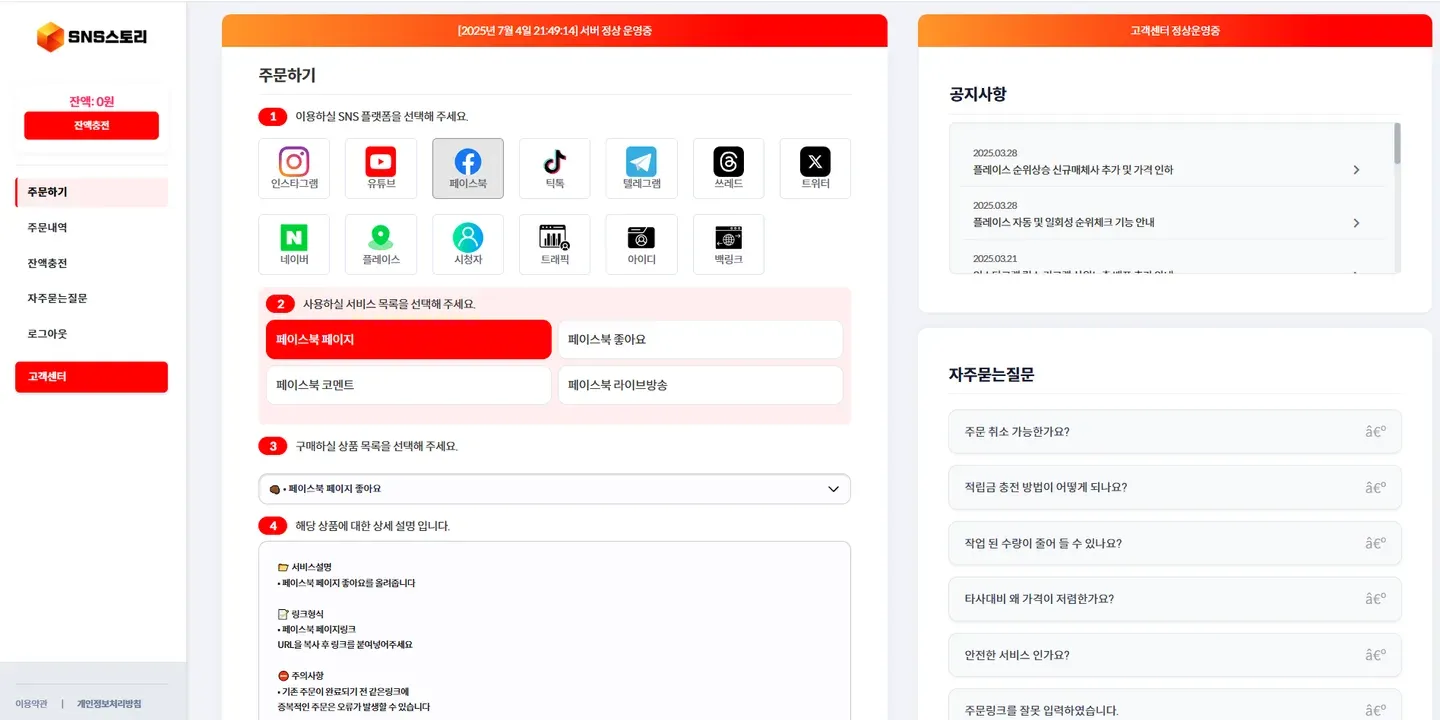This screenshot has height=720, width=1440.
Task: Select the Instagram (인스타그램) platform icon
Action: (294, 168)
